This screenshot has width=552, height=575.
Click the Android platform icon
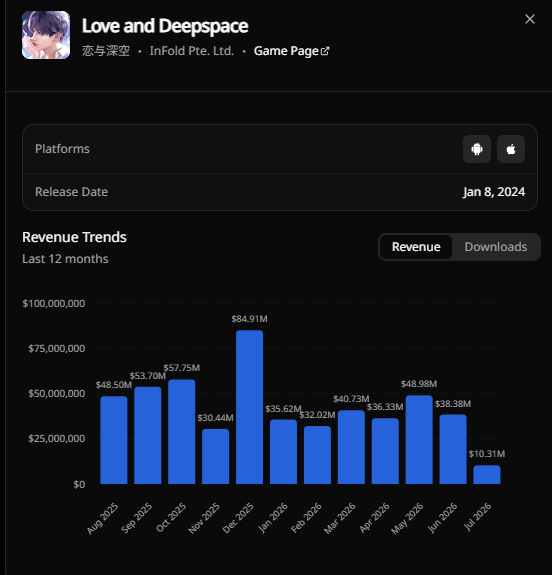point(476,149)
